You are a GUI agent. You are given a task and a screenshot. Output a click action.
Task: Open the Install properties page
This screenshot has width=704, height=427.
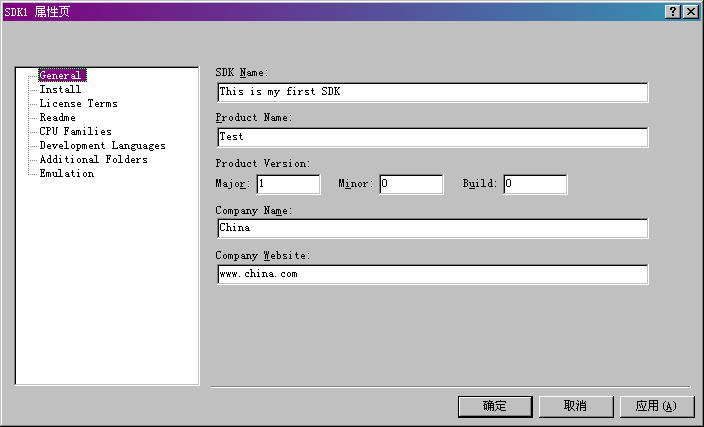click(60, 89)
